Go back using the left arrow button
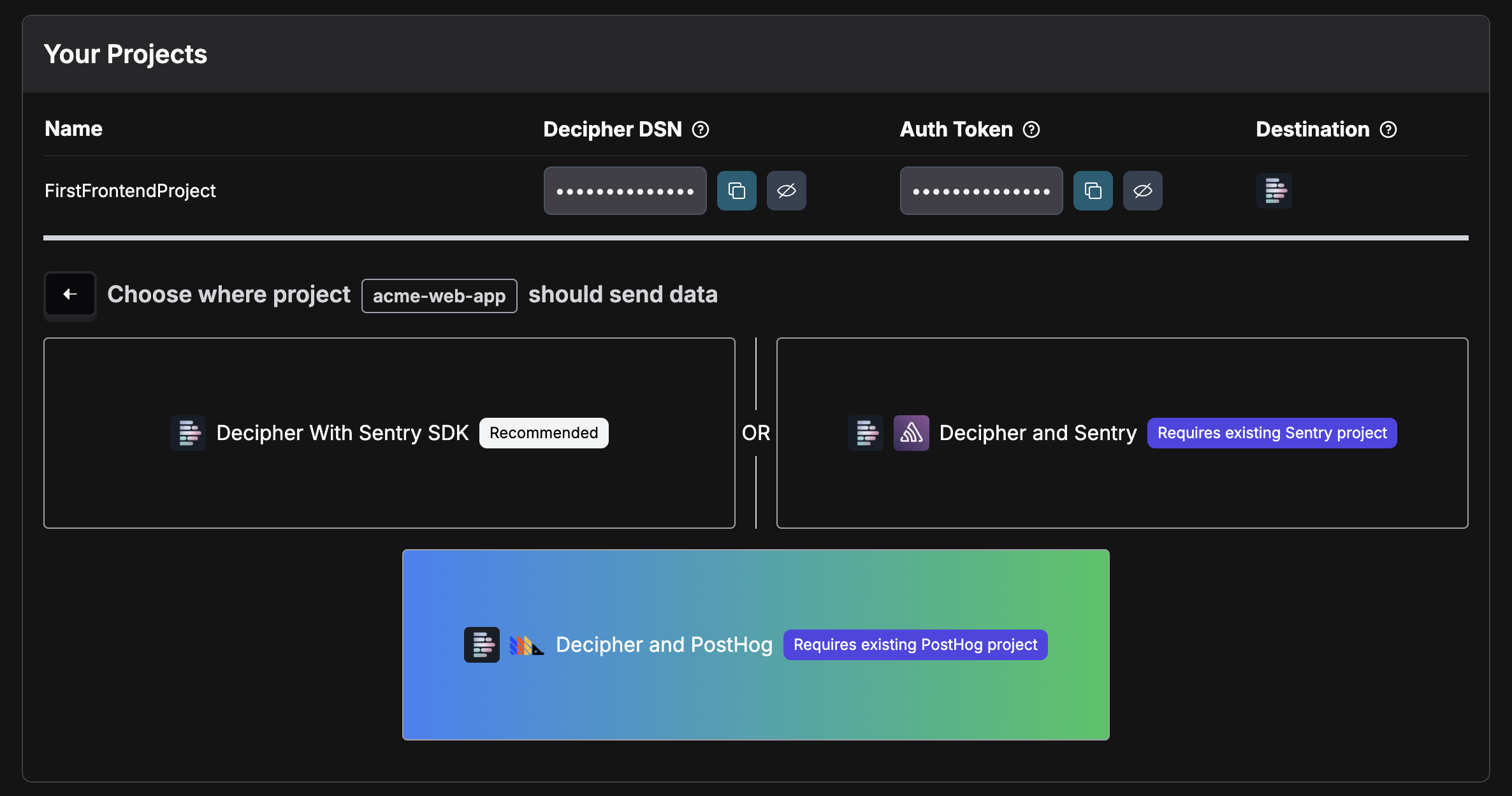This screenshot has height=796, width=1512. 70,294
